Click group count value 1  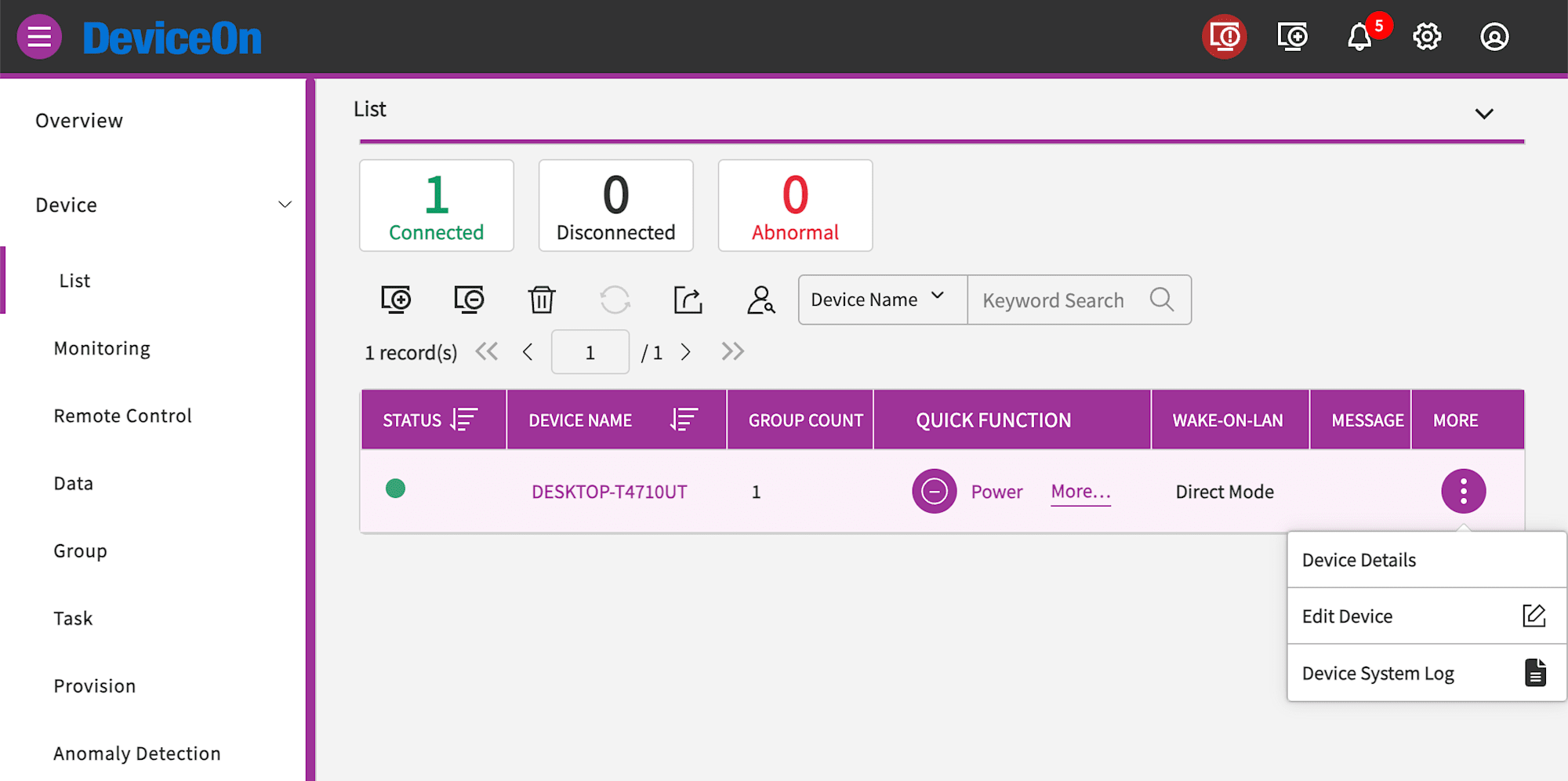click(x=756, y=492)
